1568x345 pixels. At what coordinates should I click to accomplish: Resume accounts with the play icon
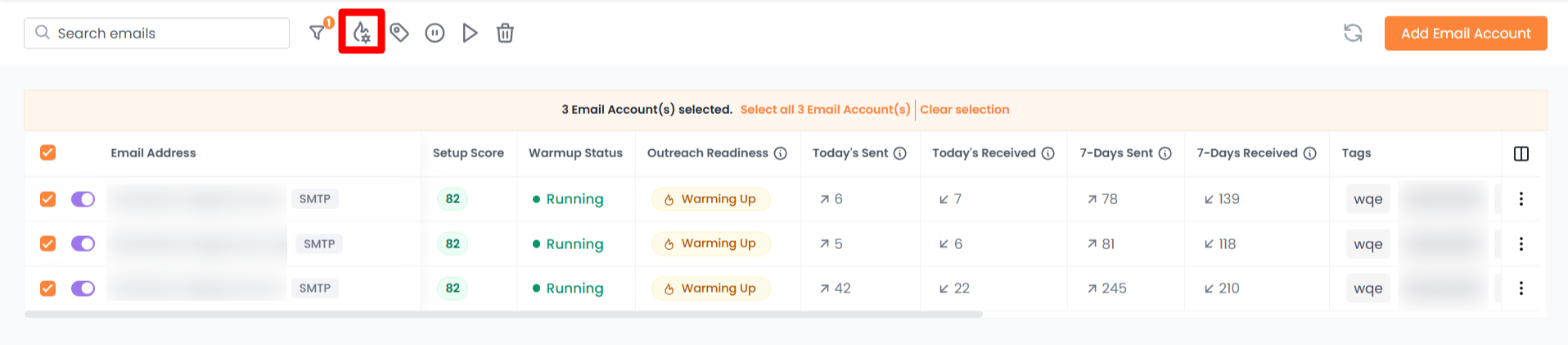(470, 33)
